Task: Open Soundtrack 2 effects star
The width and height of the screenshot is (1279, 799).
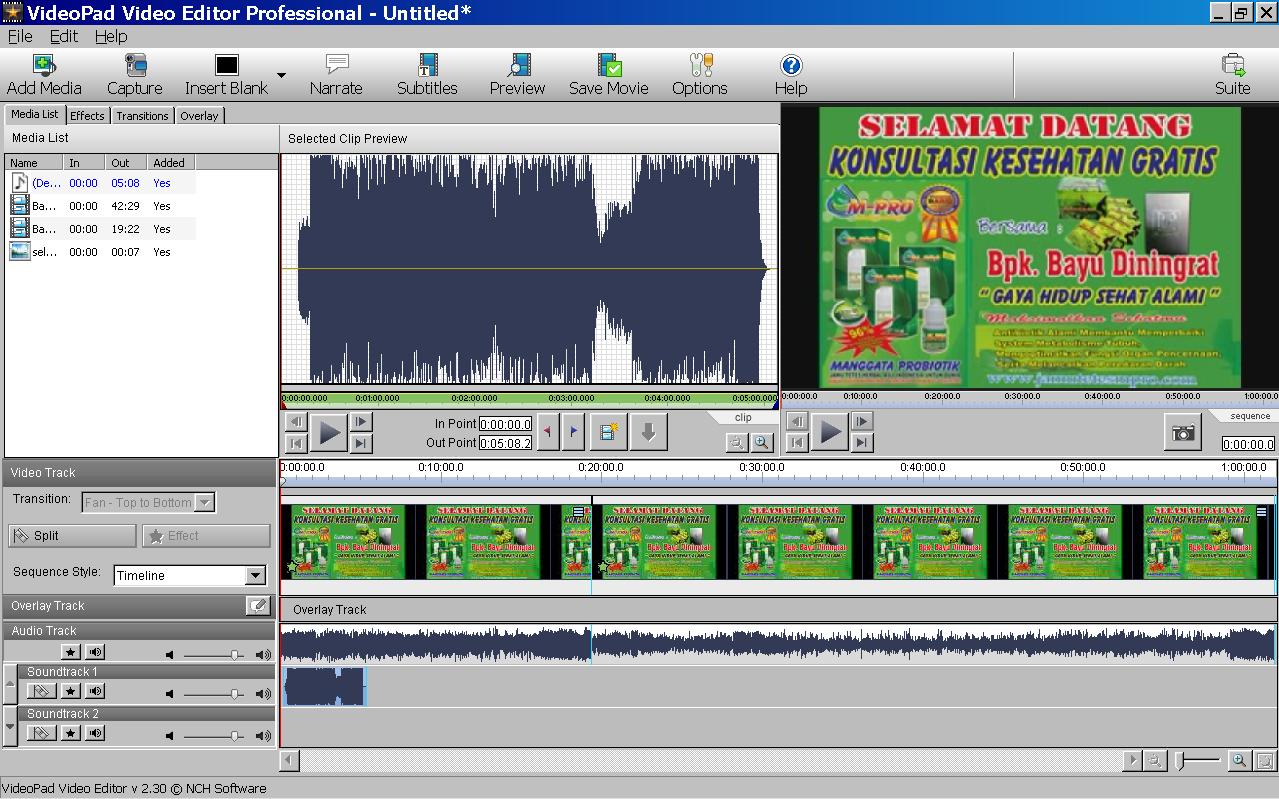Action: tap(70, 733)
